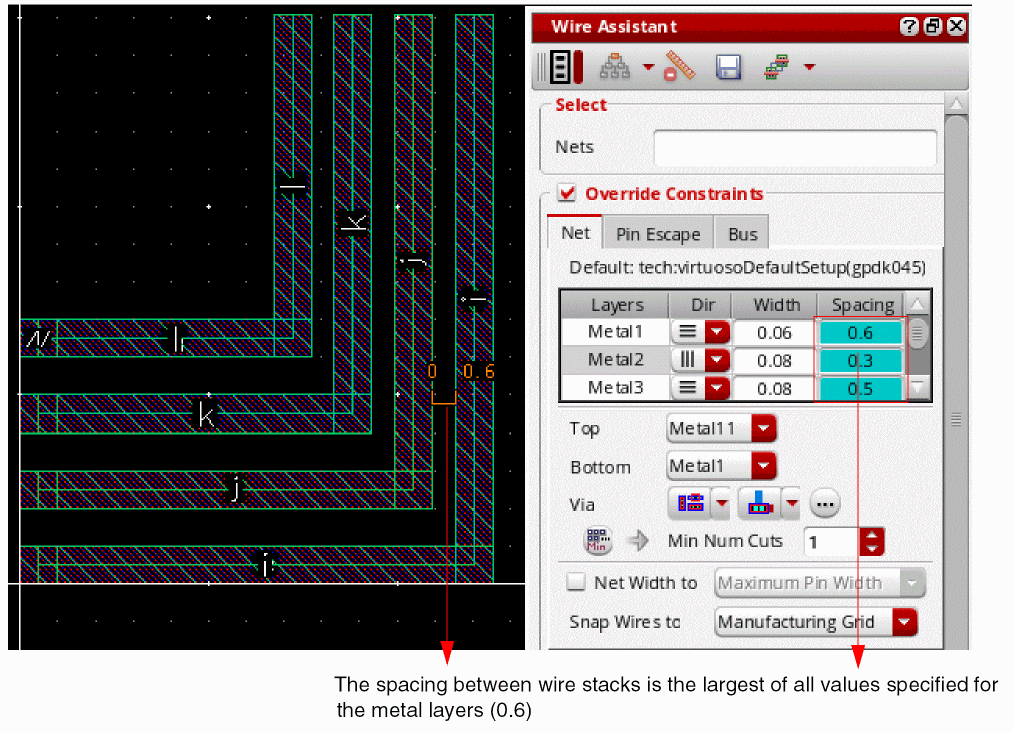
Task: Open the Maximum Pin Width dropdown
Action: pos(820,583)
